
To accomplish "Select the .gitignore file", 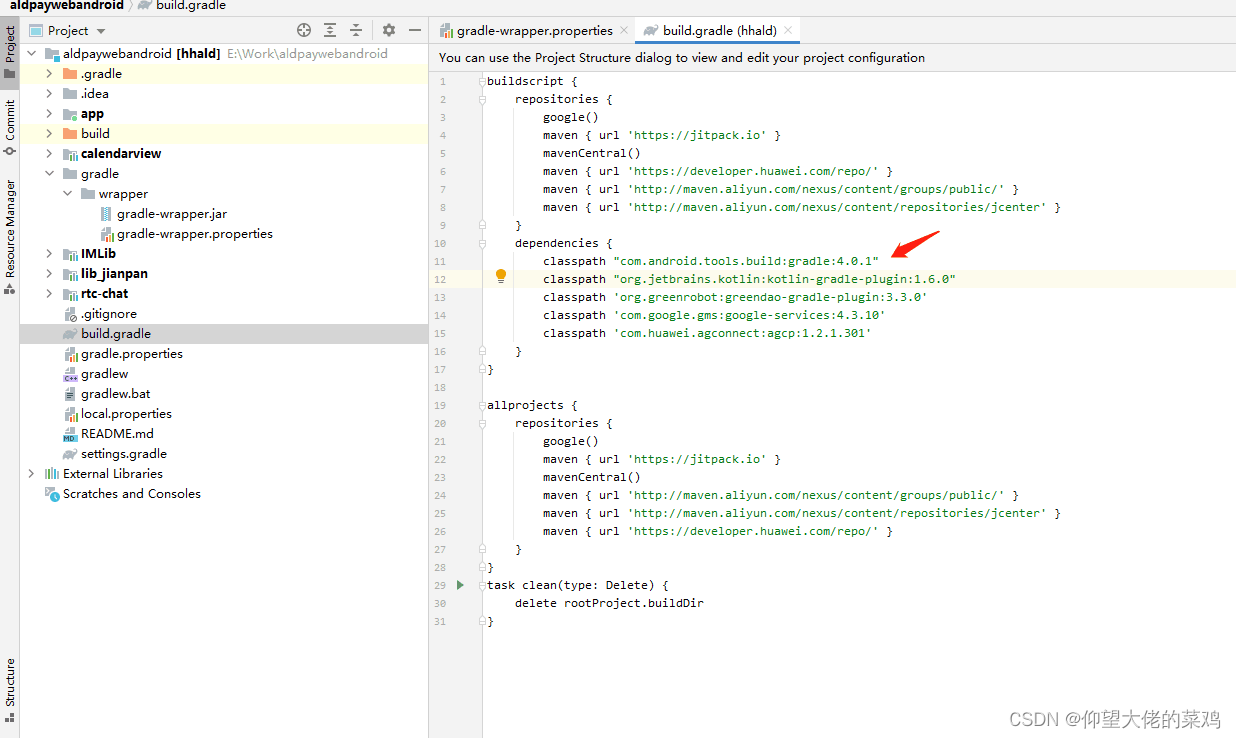I will (109, 313).
